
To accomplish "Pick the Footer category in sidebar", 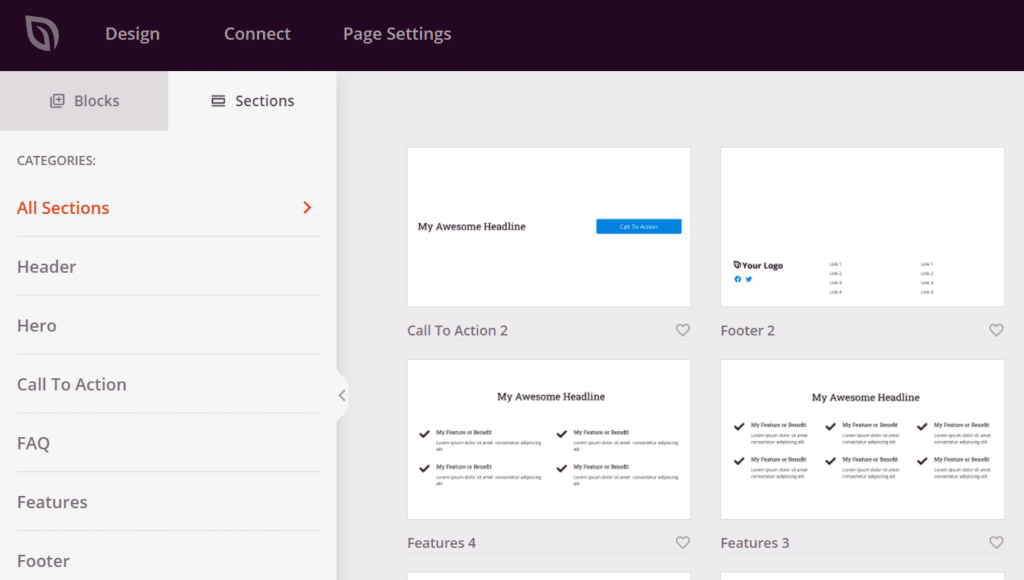I will [x=43, y=561].
